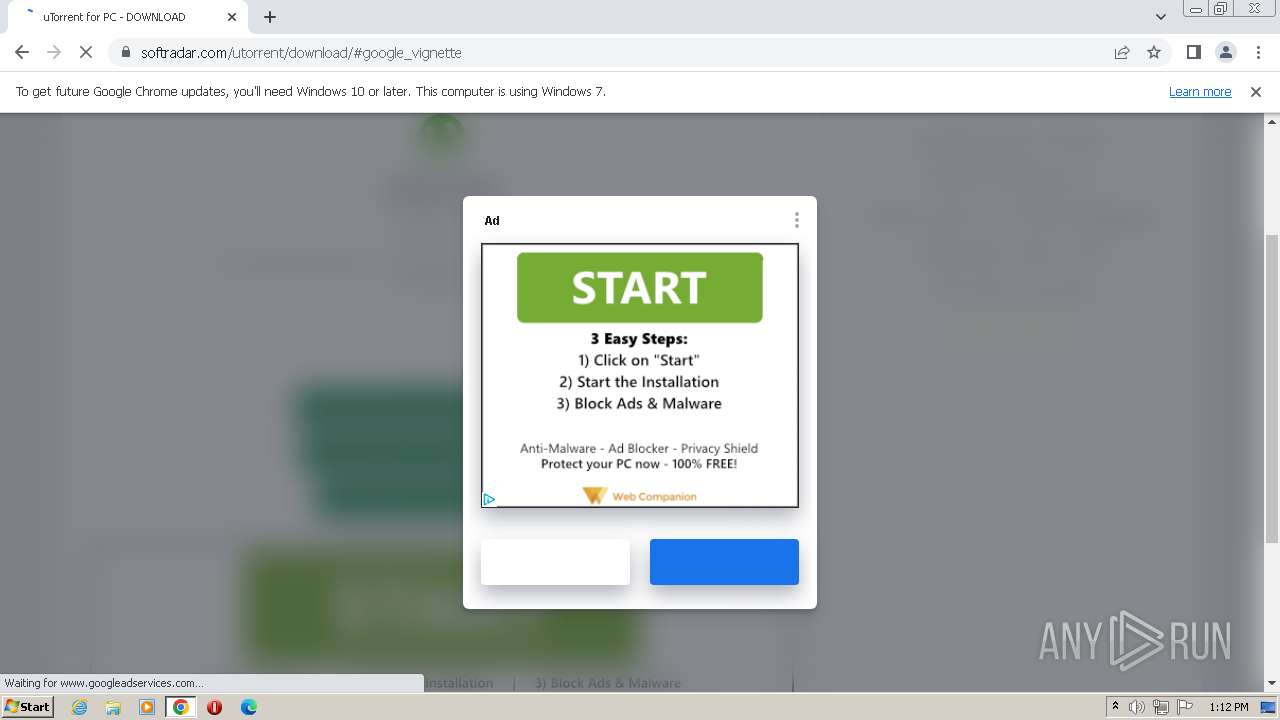The width and height of the screenshot is (1280, 720).
Task: Go forward to the next page
Action: point(54,52)
